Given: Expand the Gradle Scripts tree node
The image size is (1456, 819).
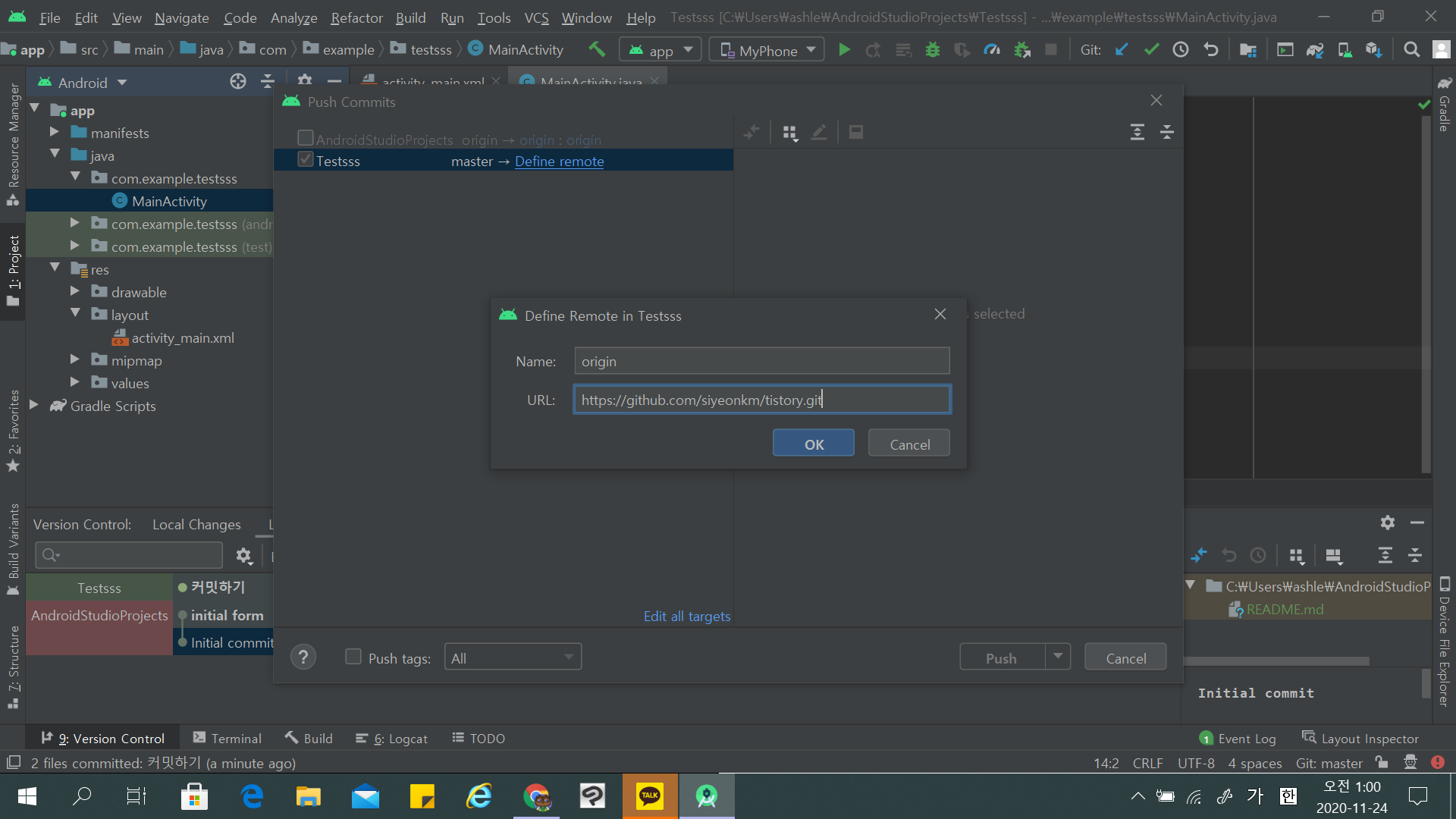Looking at the screenshot, I should click(34, 406).
